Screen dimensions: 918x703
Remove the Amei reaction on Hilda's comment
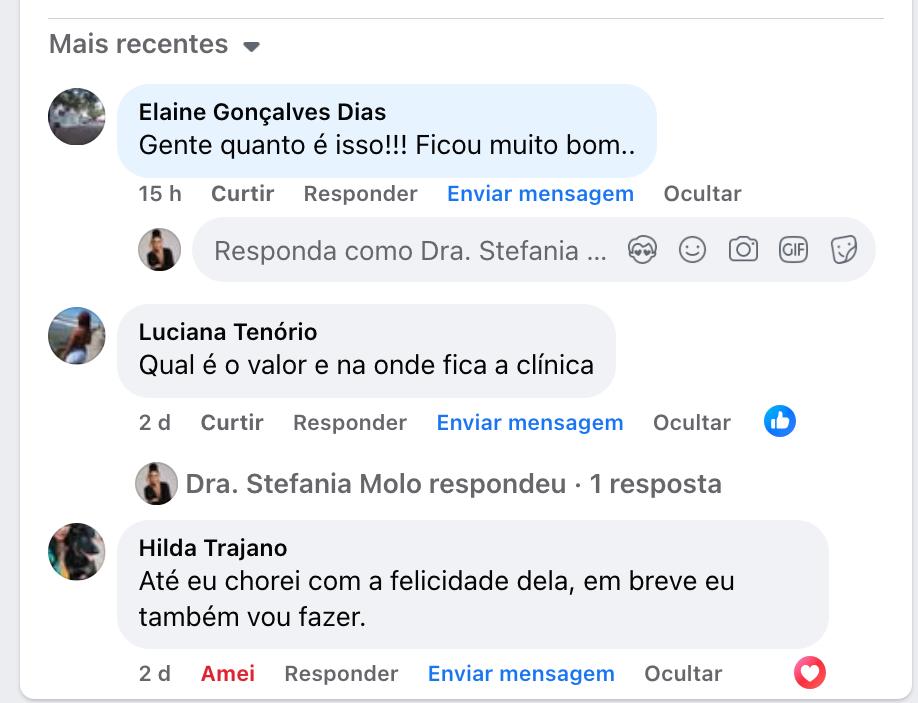(x=227, y=674)
